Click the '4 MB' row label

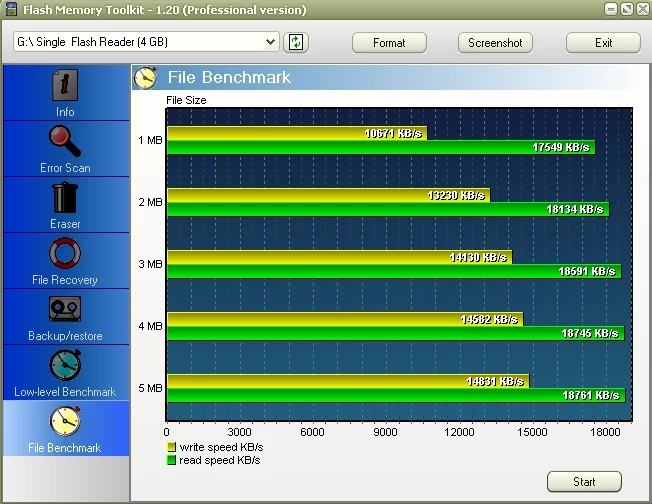[150, 326]
